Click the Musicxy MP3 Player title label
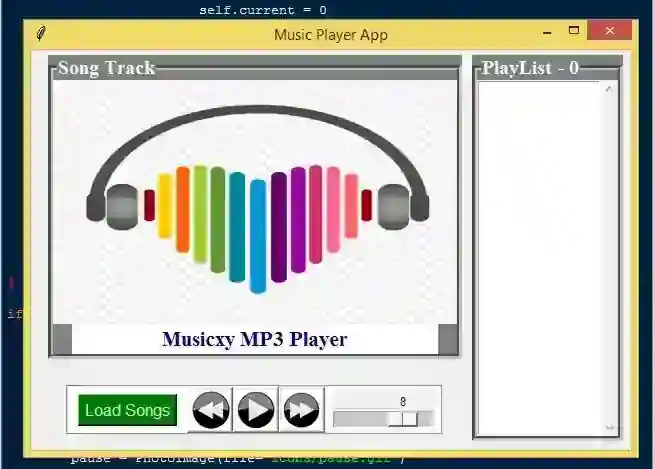653x469 pixels. coord(255,339)
